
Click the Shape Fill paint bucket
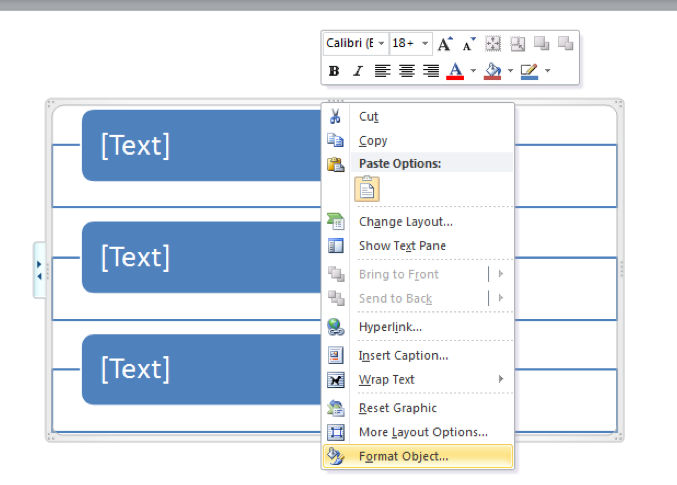(x=492, y=71)
